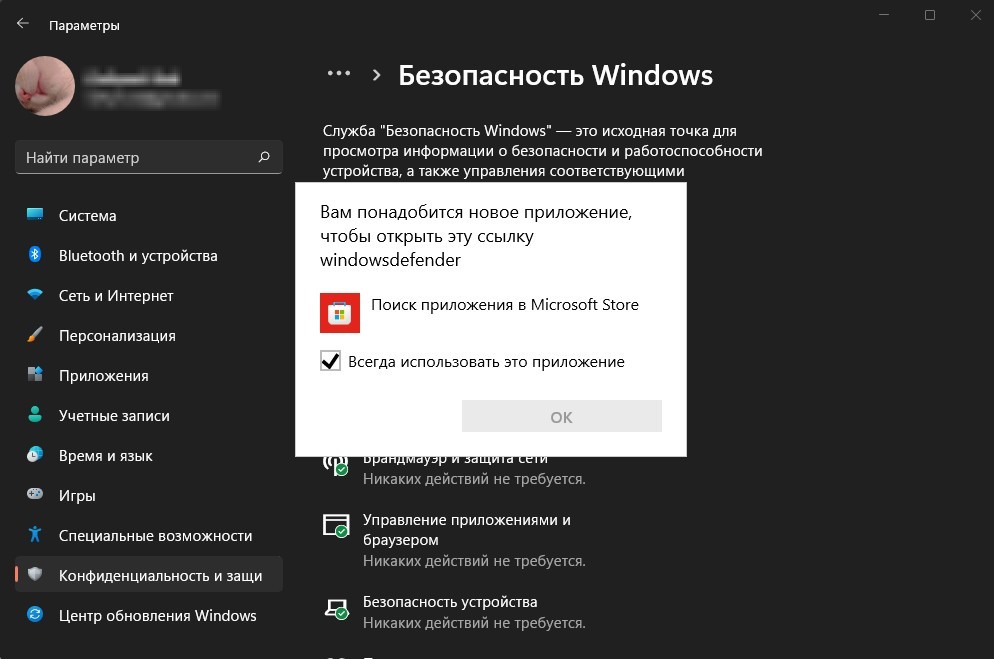Click the firewall network protection icon
The height and width of the screenshot is (659, 994).
(336, 465)
